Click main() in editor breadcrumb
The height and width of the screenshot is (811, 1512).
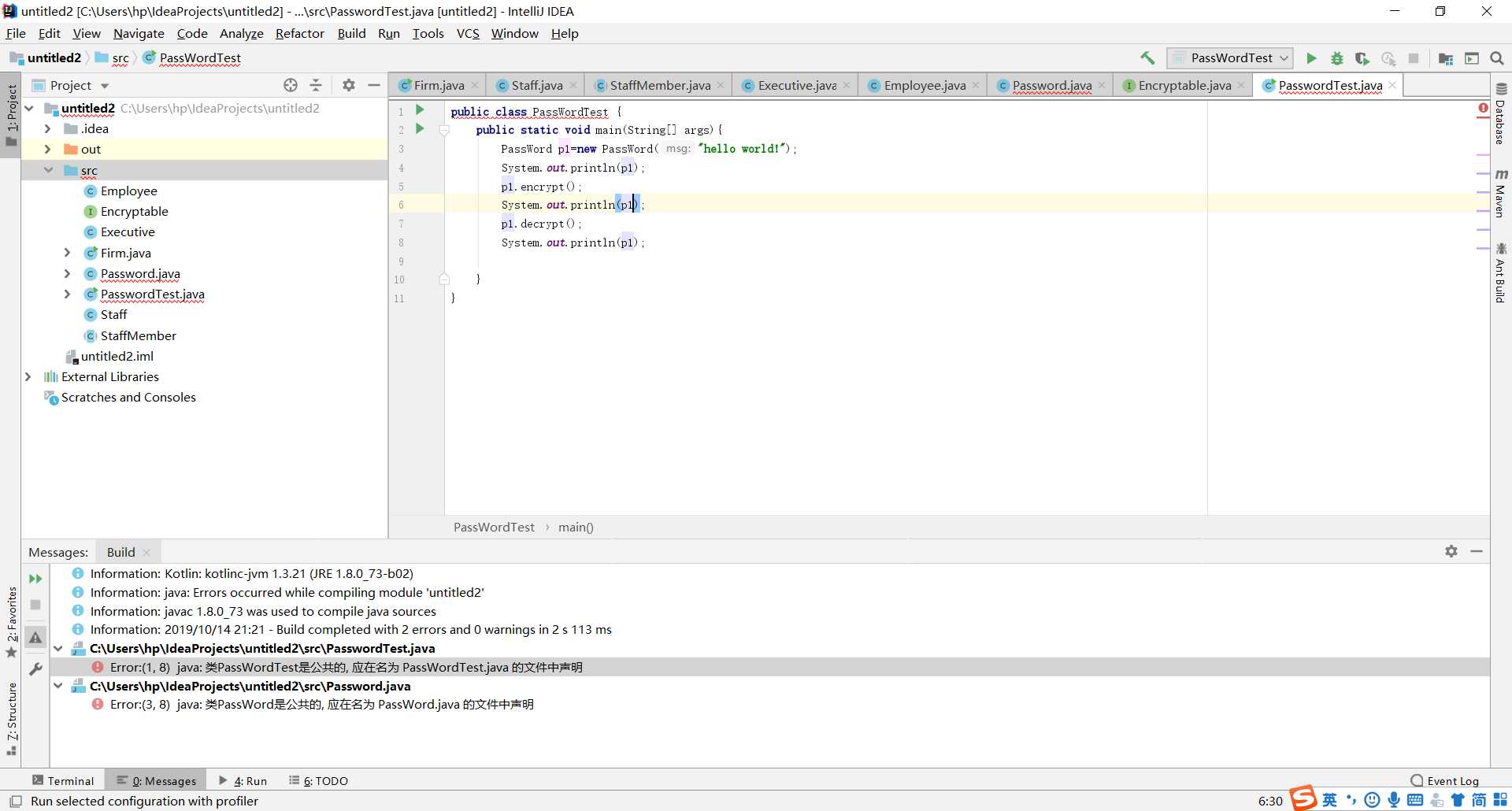tap(576, 527)
